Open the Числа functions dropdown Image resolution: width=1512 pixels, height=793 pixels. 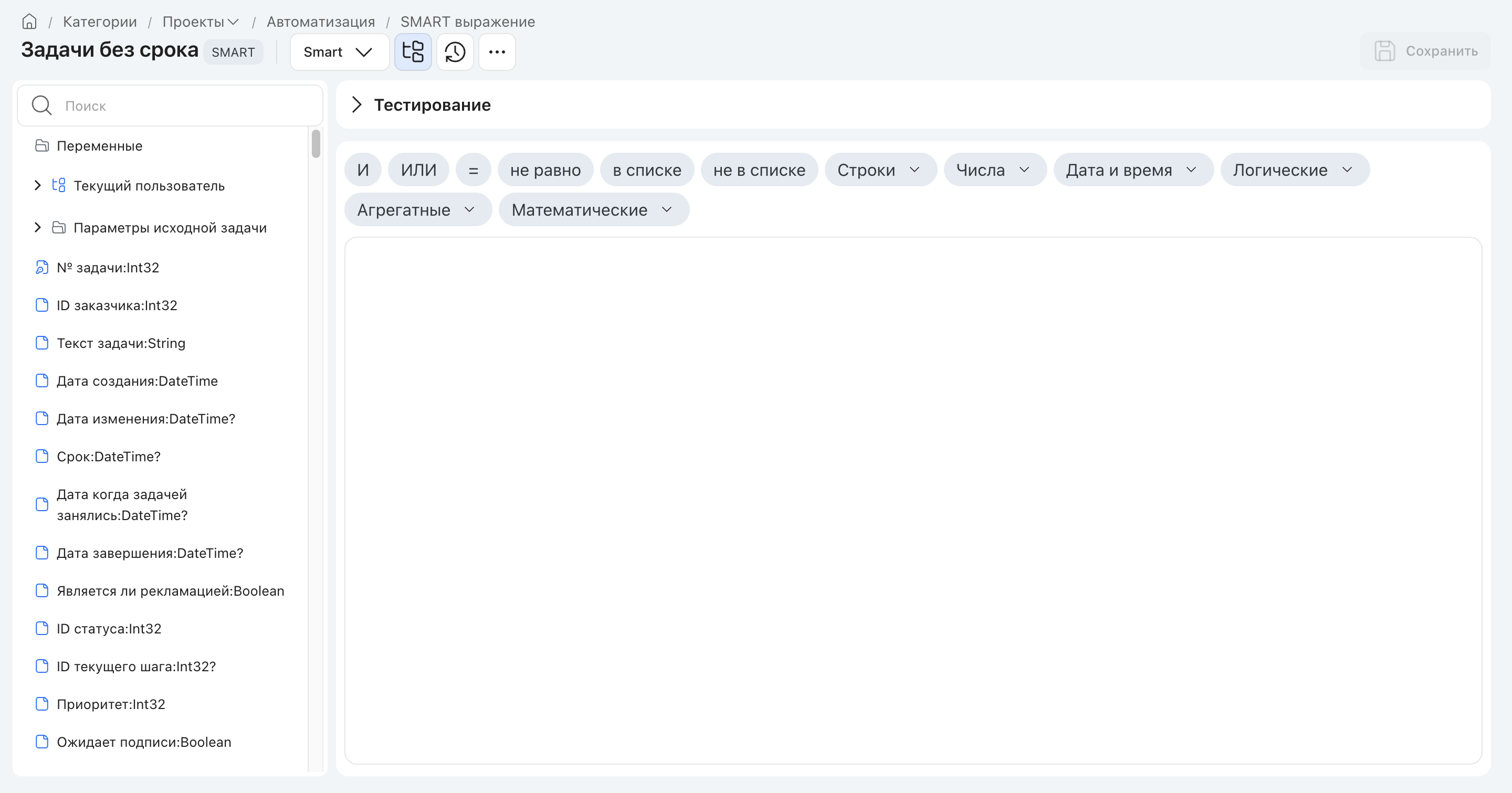click(994, 170)
